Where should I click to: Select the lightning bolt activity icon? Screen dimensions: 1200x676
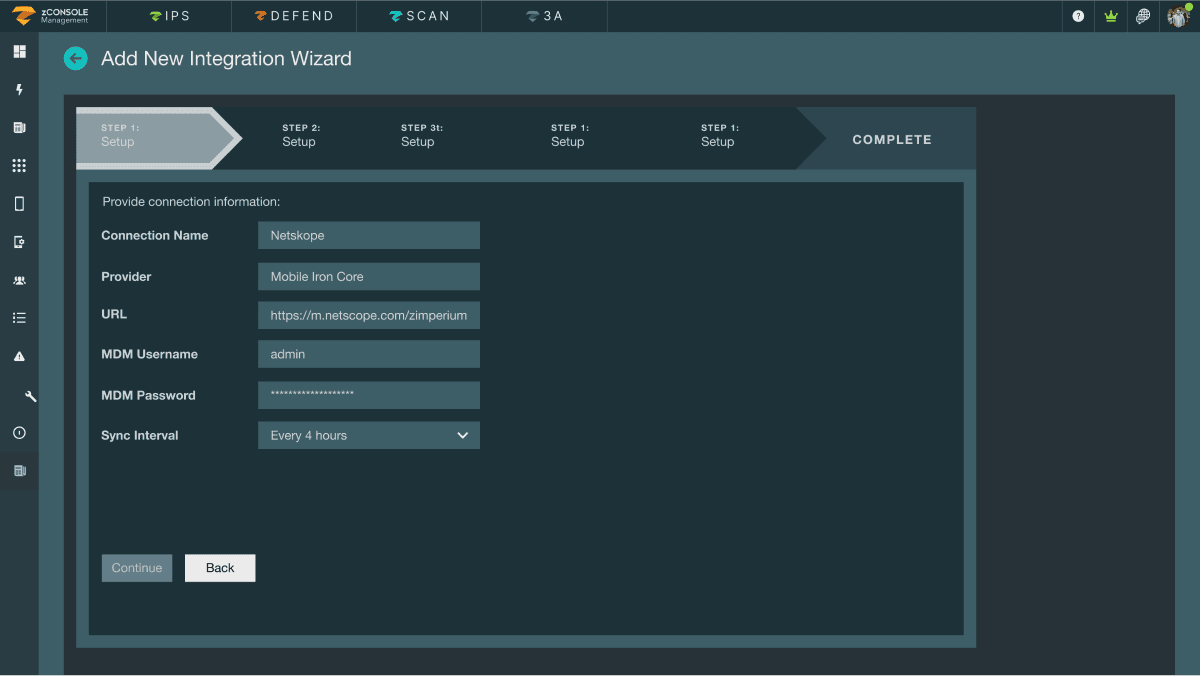[x=18, y=89]
